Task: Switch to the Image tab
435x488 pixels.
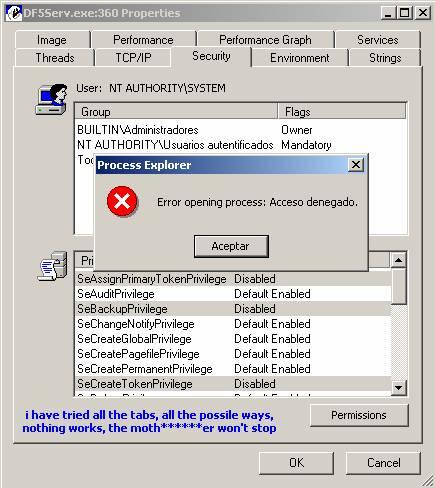Action: pyautogui.click(x=52, y=40)
